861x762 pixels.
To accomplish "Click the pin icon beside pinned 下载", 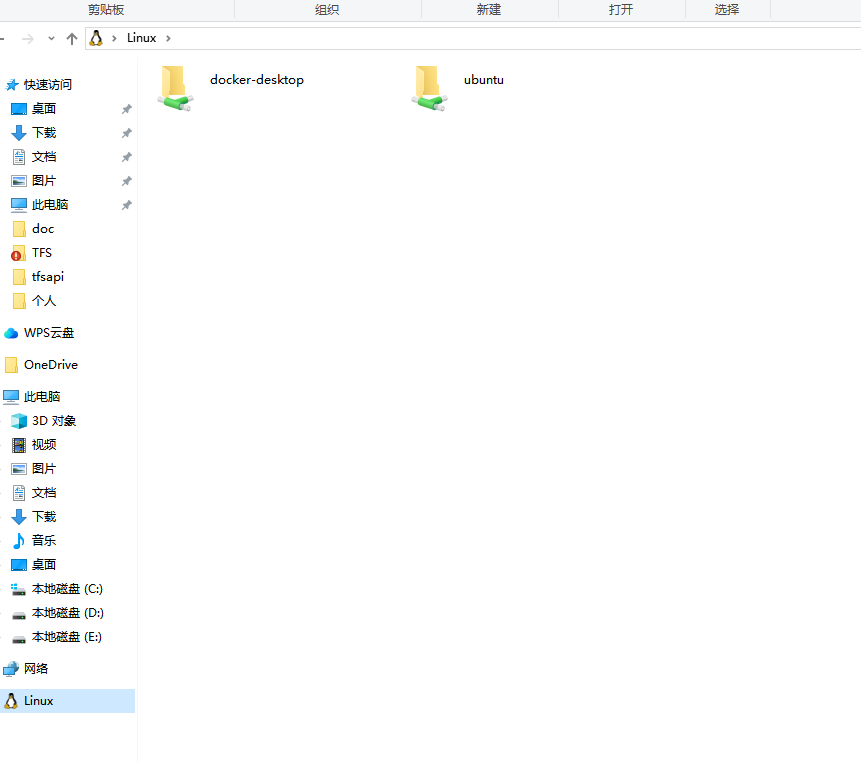I will (x=127, y=133).
